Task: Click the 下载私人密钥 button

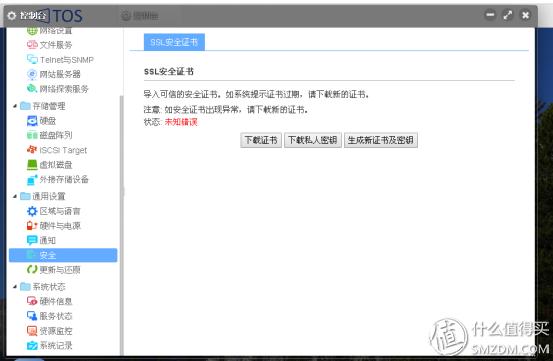Action: click(313, 140)
